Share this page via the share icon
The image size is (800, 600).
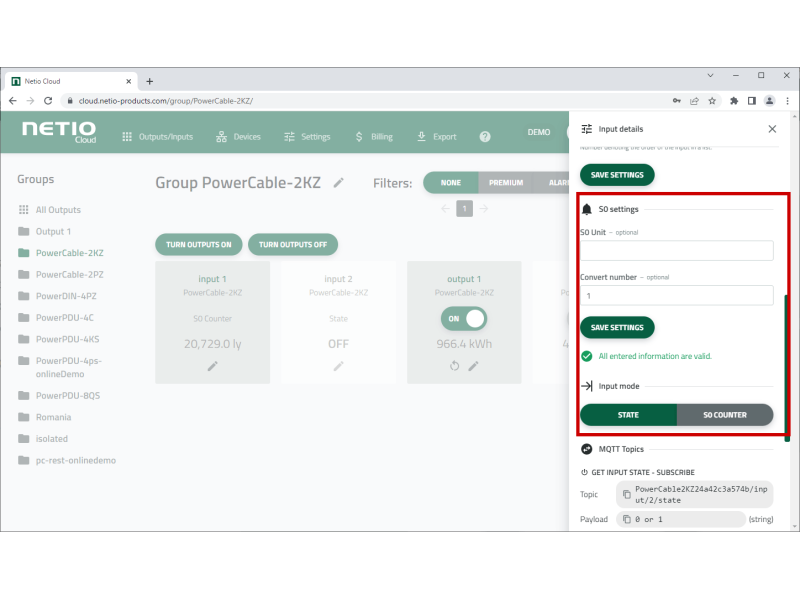(x=694, y=101)
